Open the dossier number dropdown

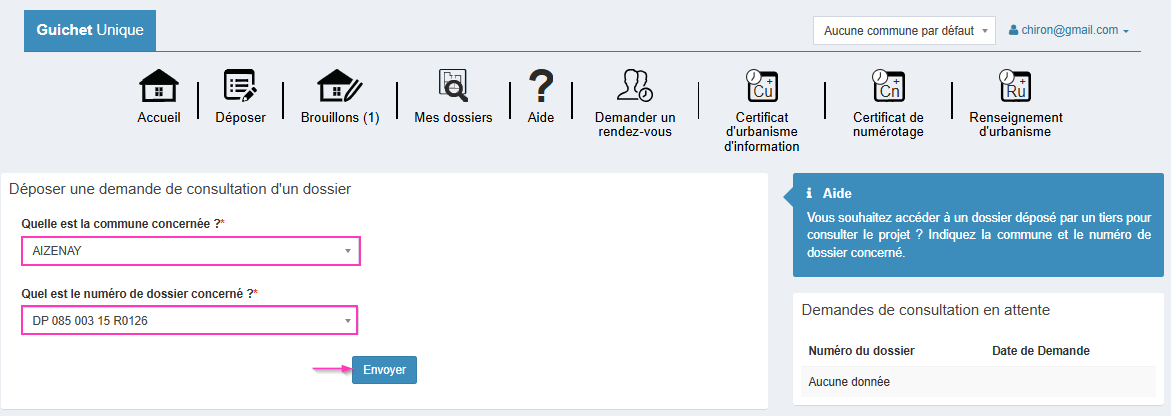(189, 320)
